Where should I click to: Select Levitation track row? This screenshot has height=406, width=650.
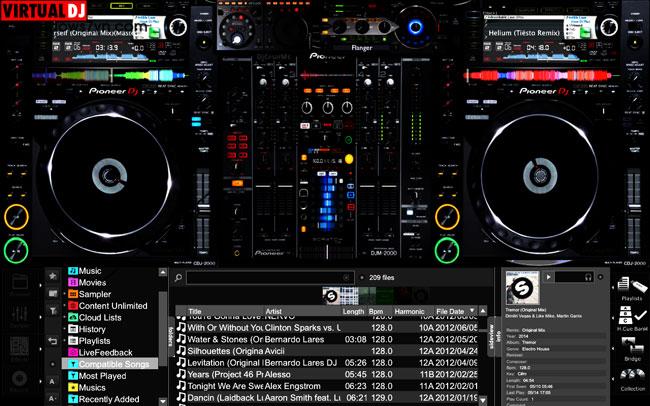click(x=327, y=362)
